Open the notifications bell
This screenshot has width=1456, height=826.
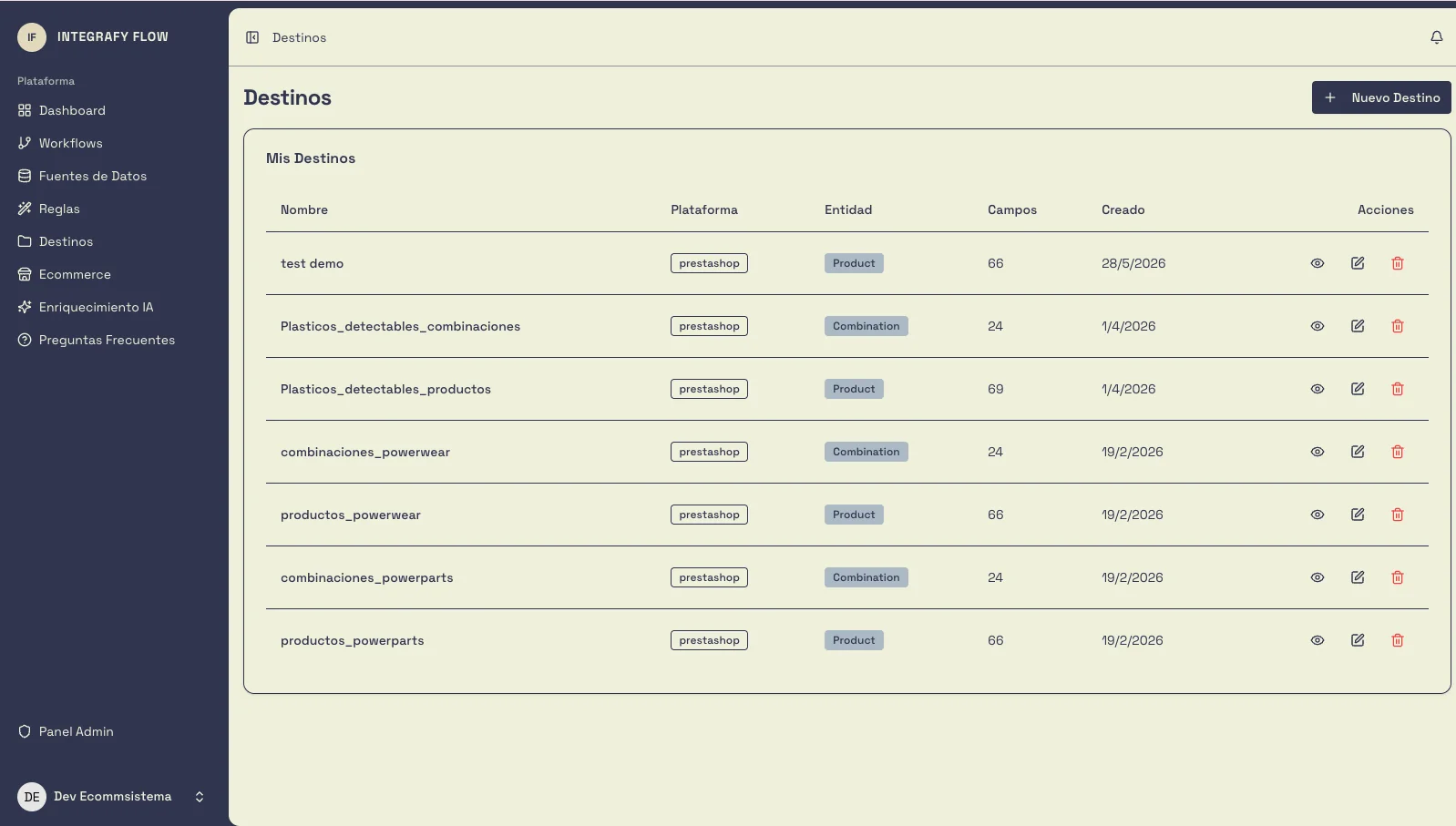[1437, 37]
